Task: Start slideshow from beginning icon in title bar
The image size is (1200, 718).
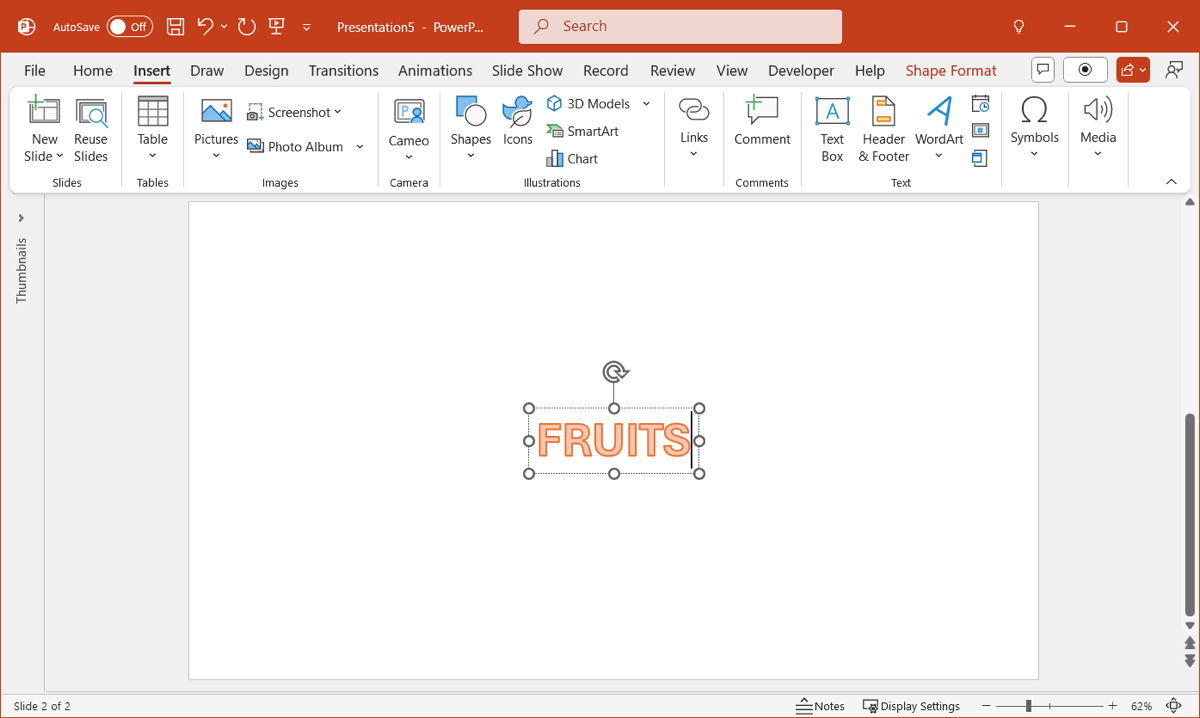Action: click(277, 27)
